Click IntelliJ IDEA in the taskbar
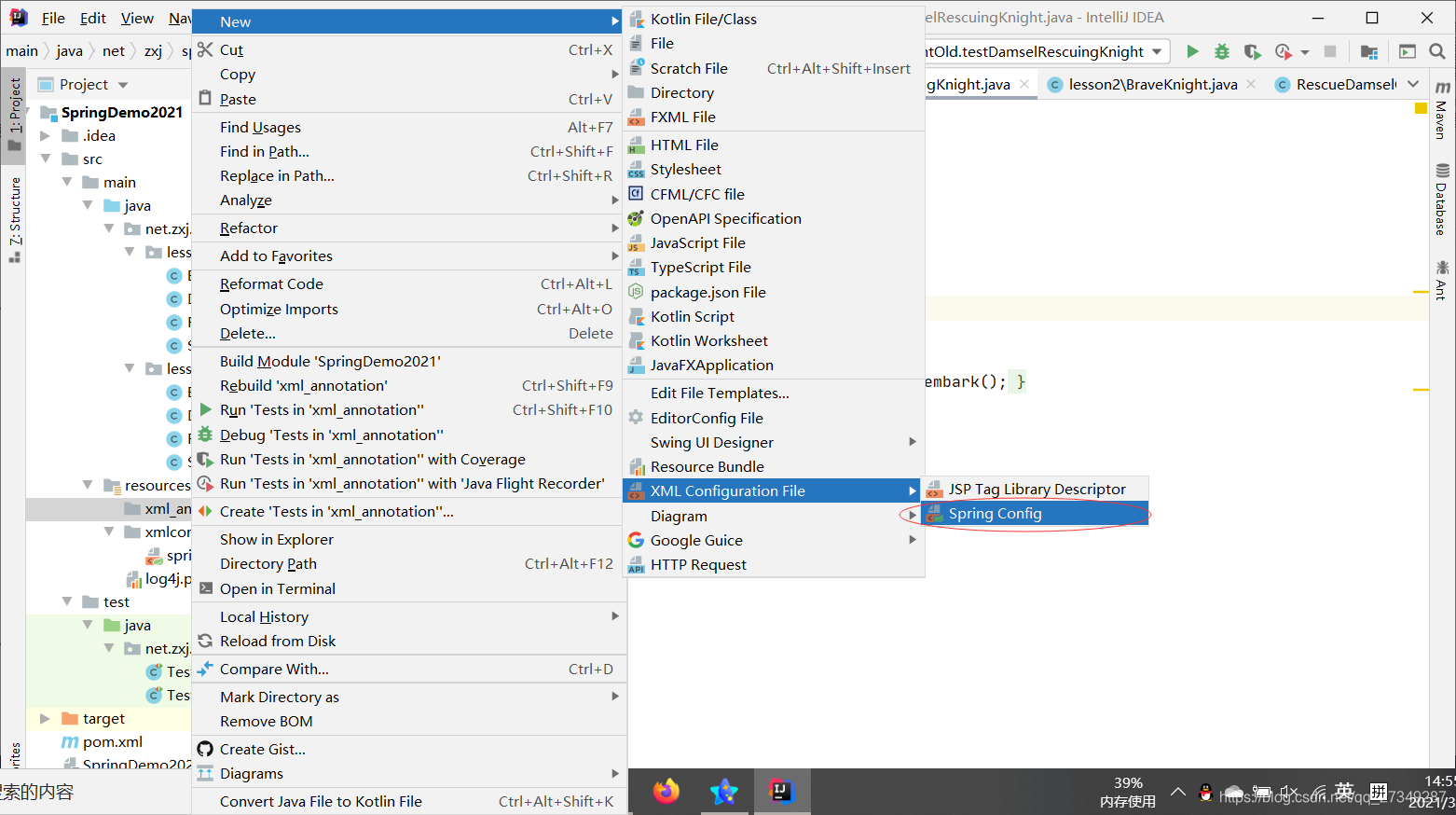Image resolution: width=1456 pixels, height=815 pixels. (x=781, y=792)
